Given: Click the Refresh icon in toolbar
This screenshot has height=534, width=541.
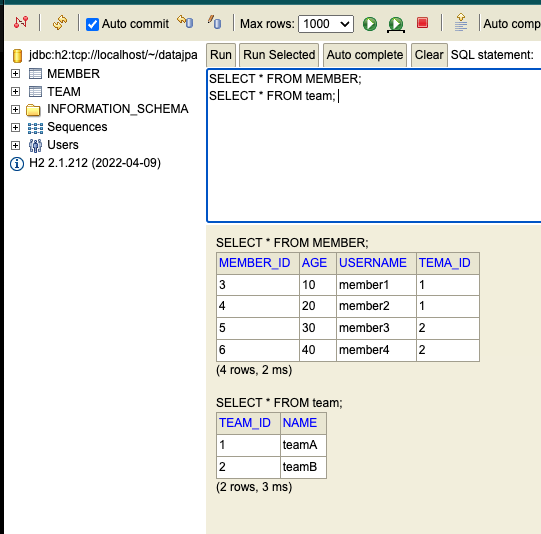Looking at the screenshot, I should (x=60, y=23).
